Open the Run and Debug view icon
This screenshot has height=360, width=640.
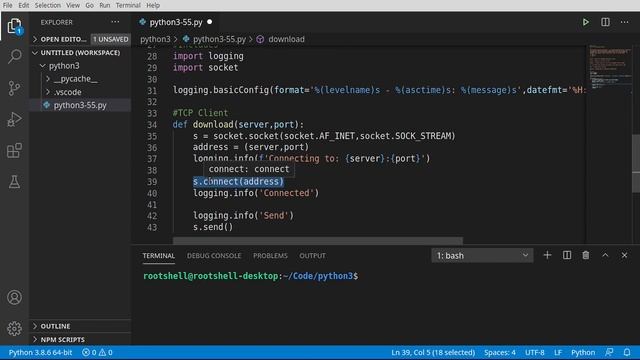14,119
